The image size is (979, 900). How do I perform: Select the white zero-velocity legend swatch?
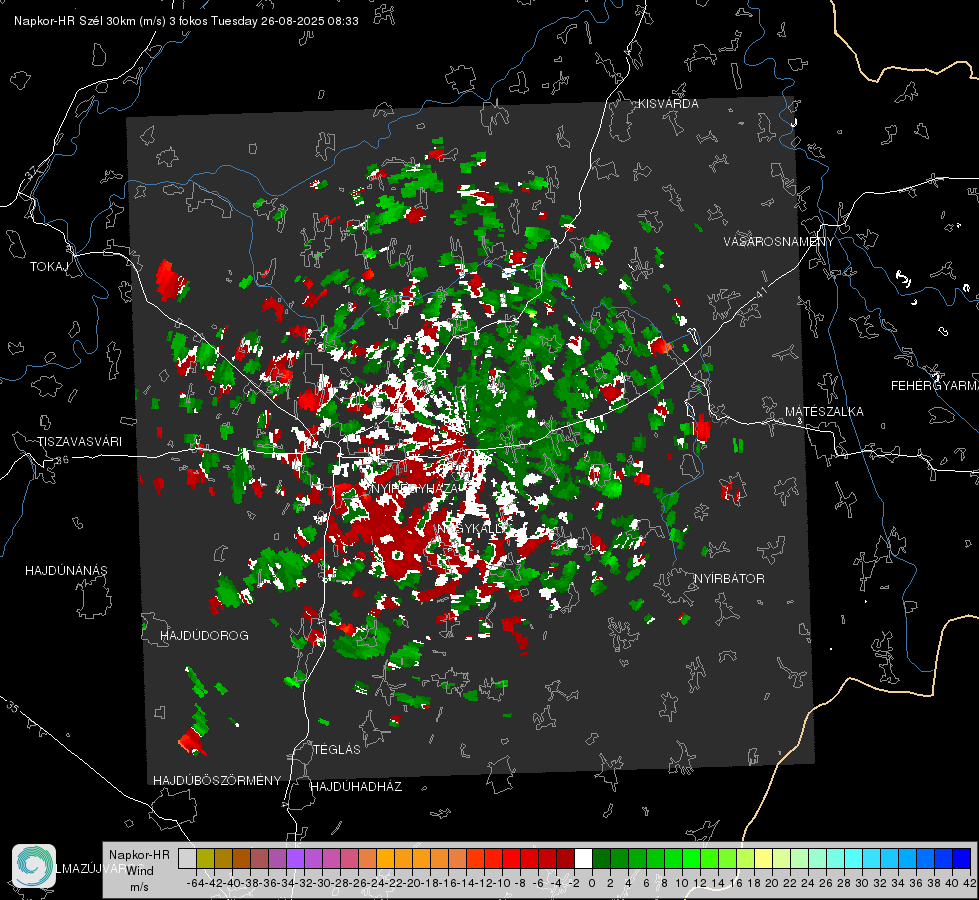(583, 858)
